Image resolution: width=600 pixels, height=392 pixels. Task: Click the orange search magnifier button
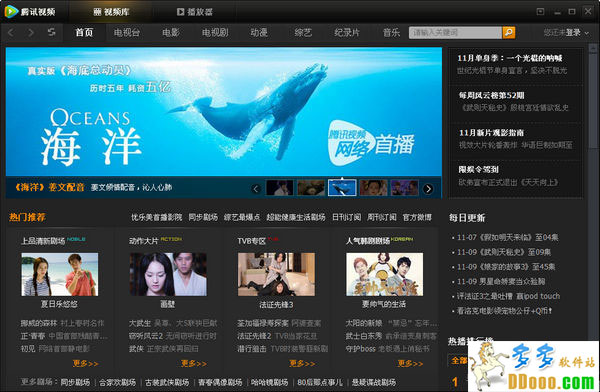(509, 33)
